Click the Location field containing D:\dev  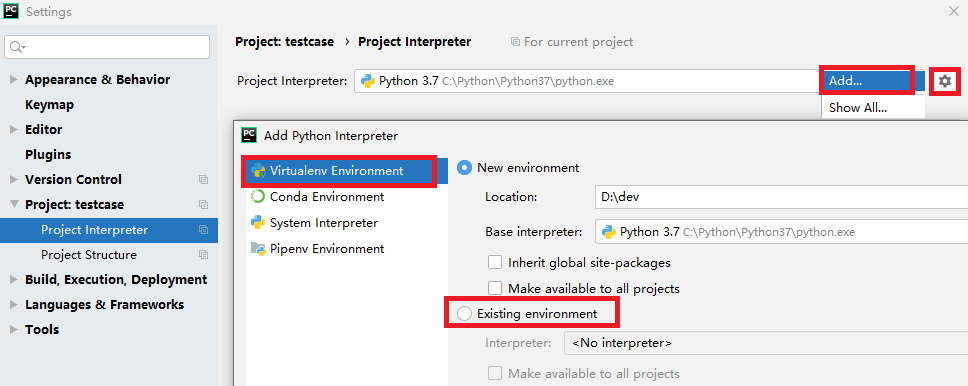point(782,196)
